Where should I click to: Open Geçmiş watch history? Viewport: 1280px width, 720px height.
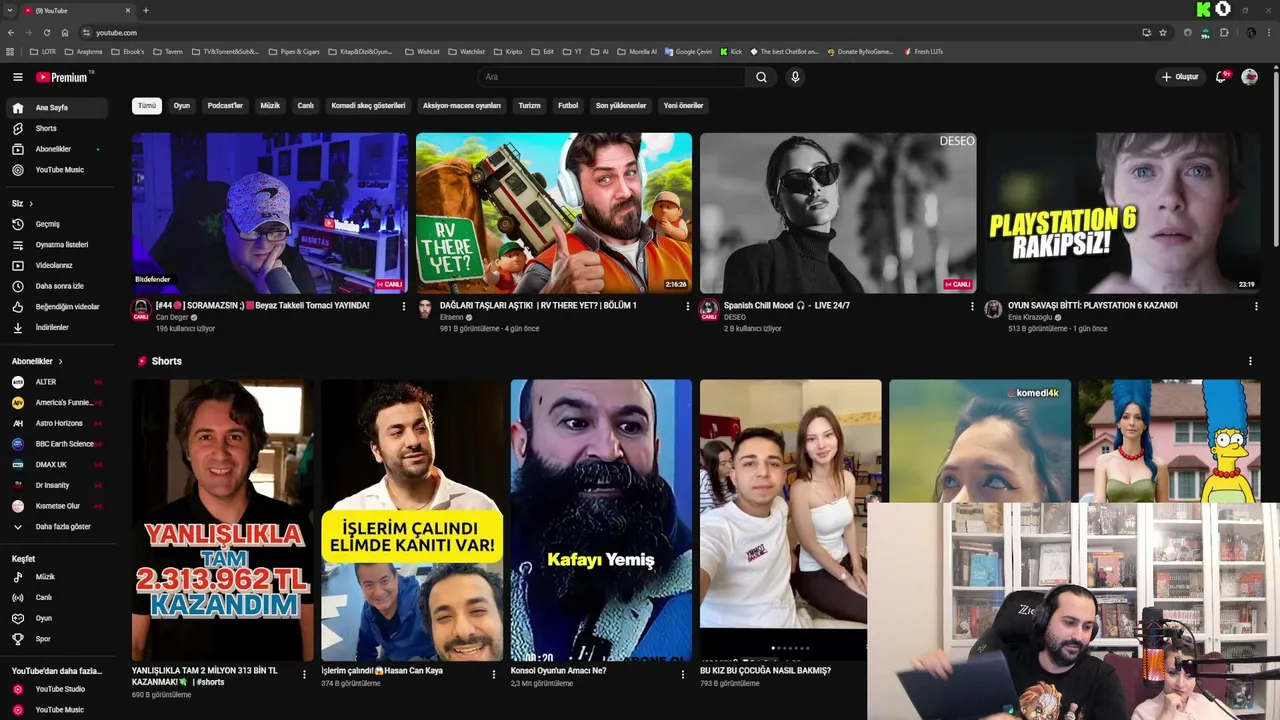coord(58,224)
